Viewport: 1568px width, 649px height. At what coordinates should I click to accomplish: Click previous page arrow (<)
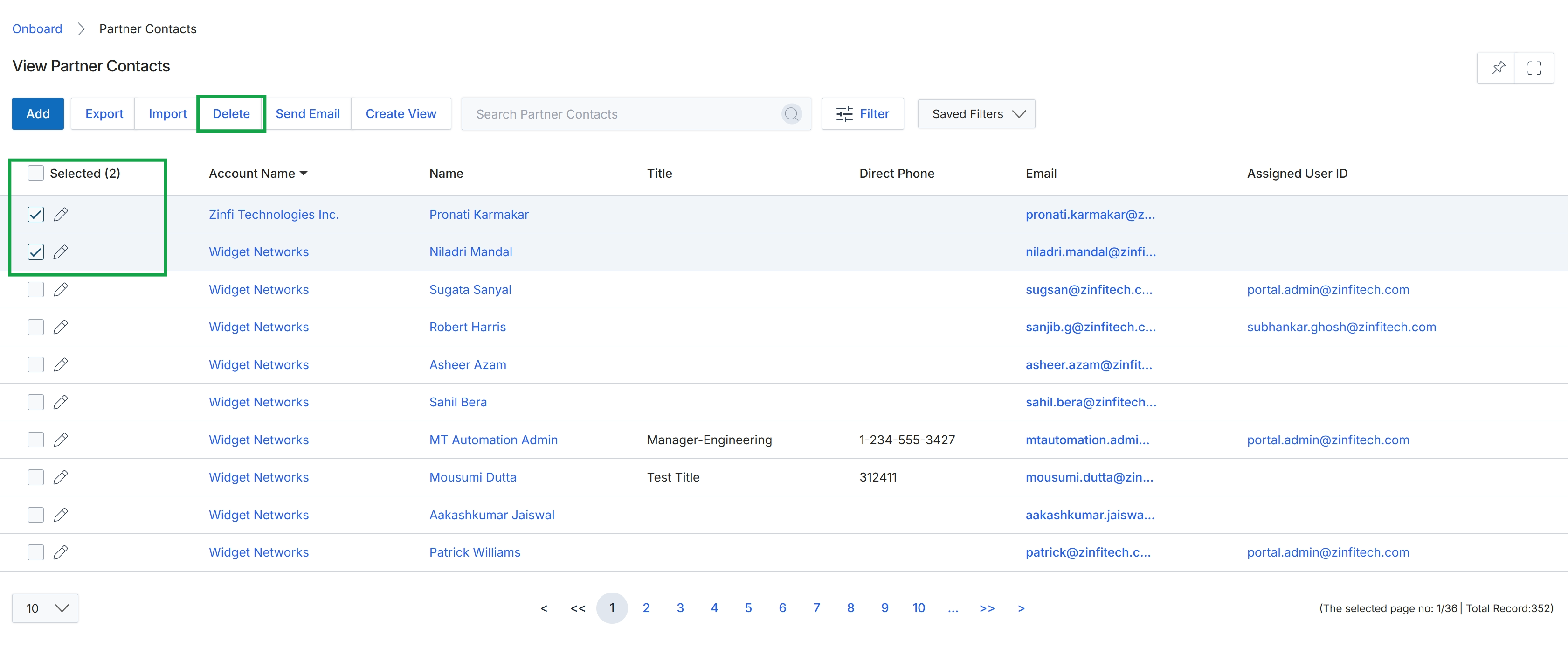[x=544, y=608]
